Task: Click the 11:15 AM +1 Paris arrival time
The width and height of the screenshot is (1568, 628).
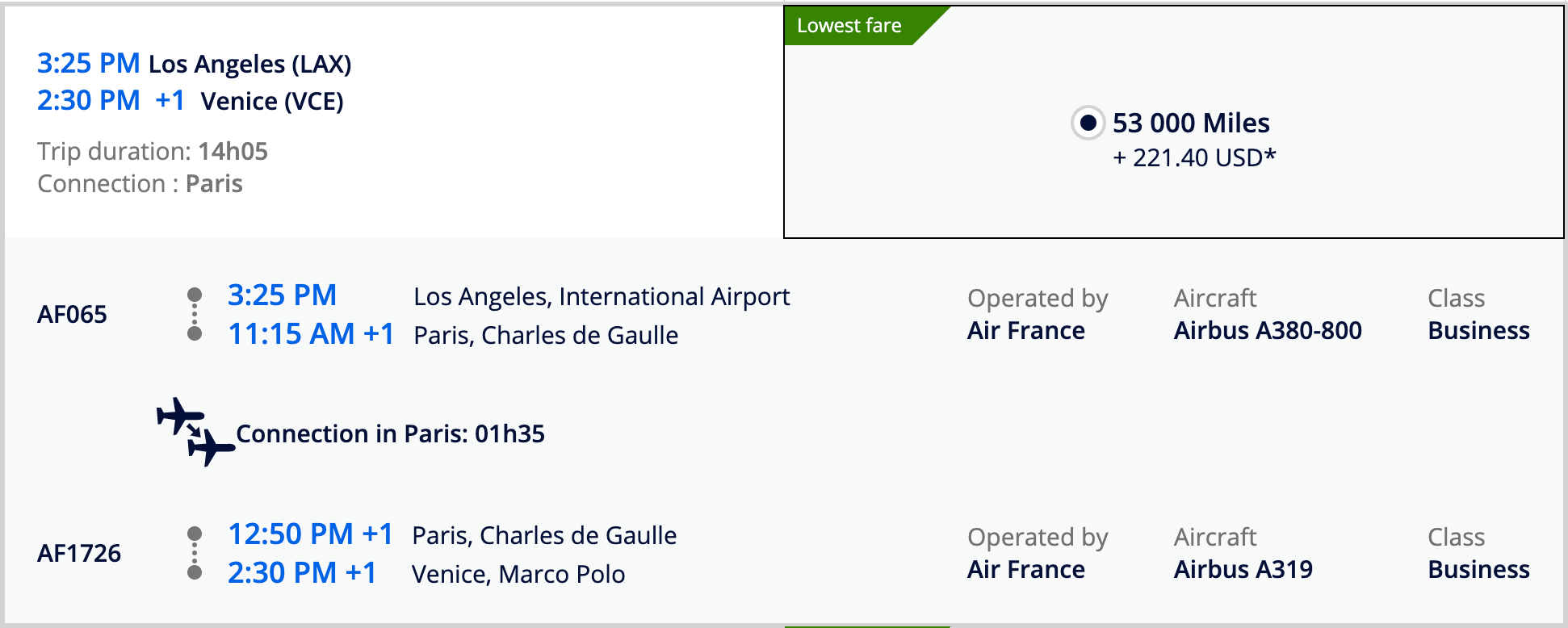Action: pyautogui.click(x=311, y=333)
